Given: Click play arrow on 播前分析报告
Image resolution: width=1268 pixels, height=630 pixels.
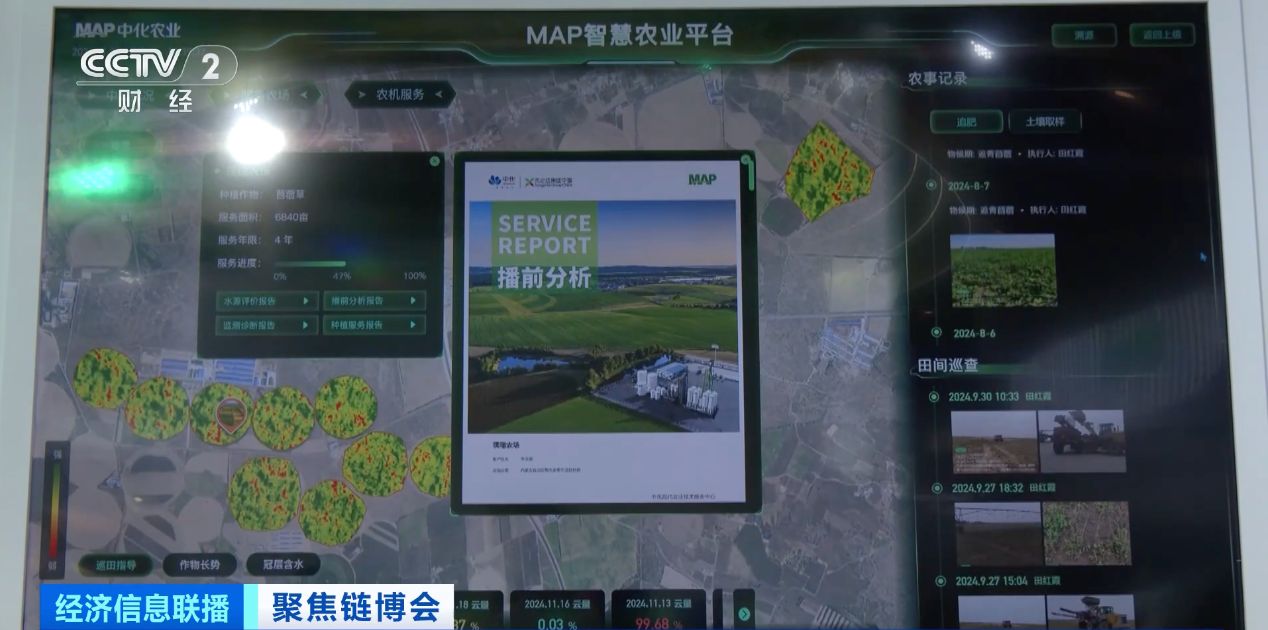Looking at the screenshot, I should 413,301.
